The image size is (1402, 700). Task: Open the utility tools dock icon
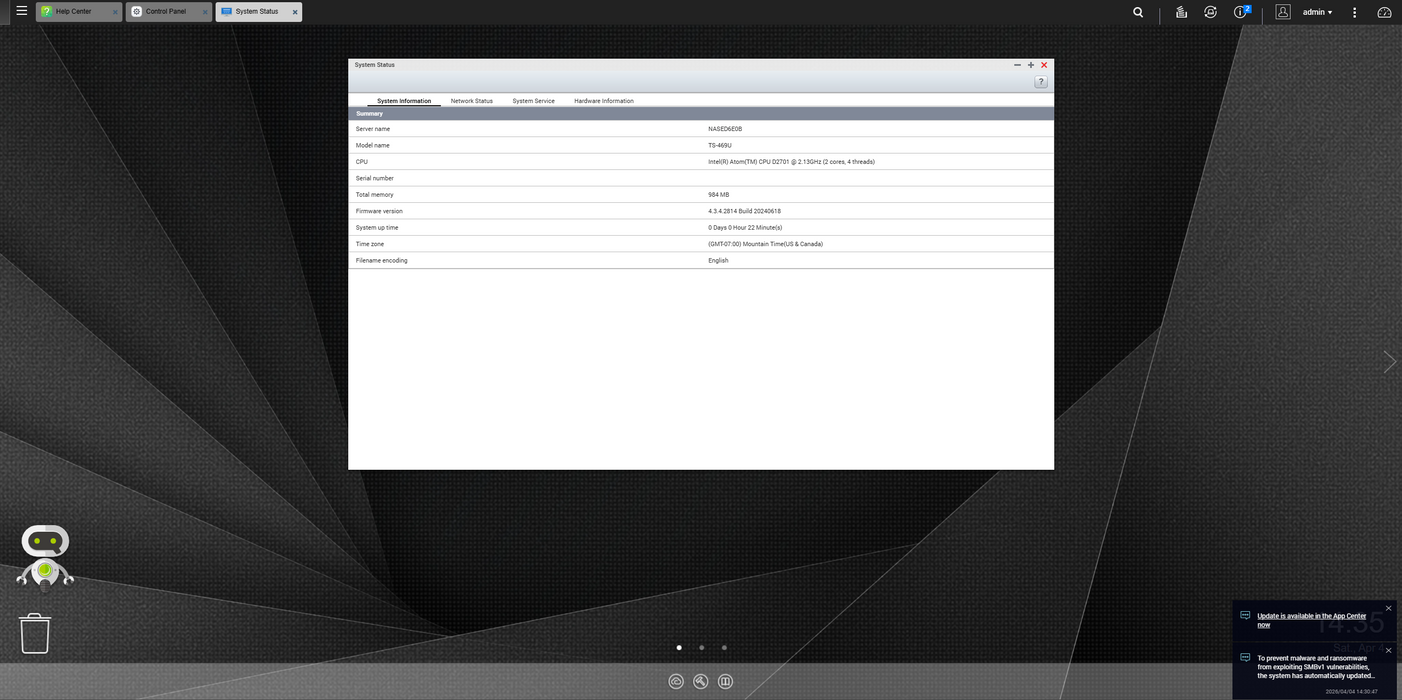click(701, 682)
